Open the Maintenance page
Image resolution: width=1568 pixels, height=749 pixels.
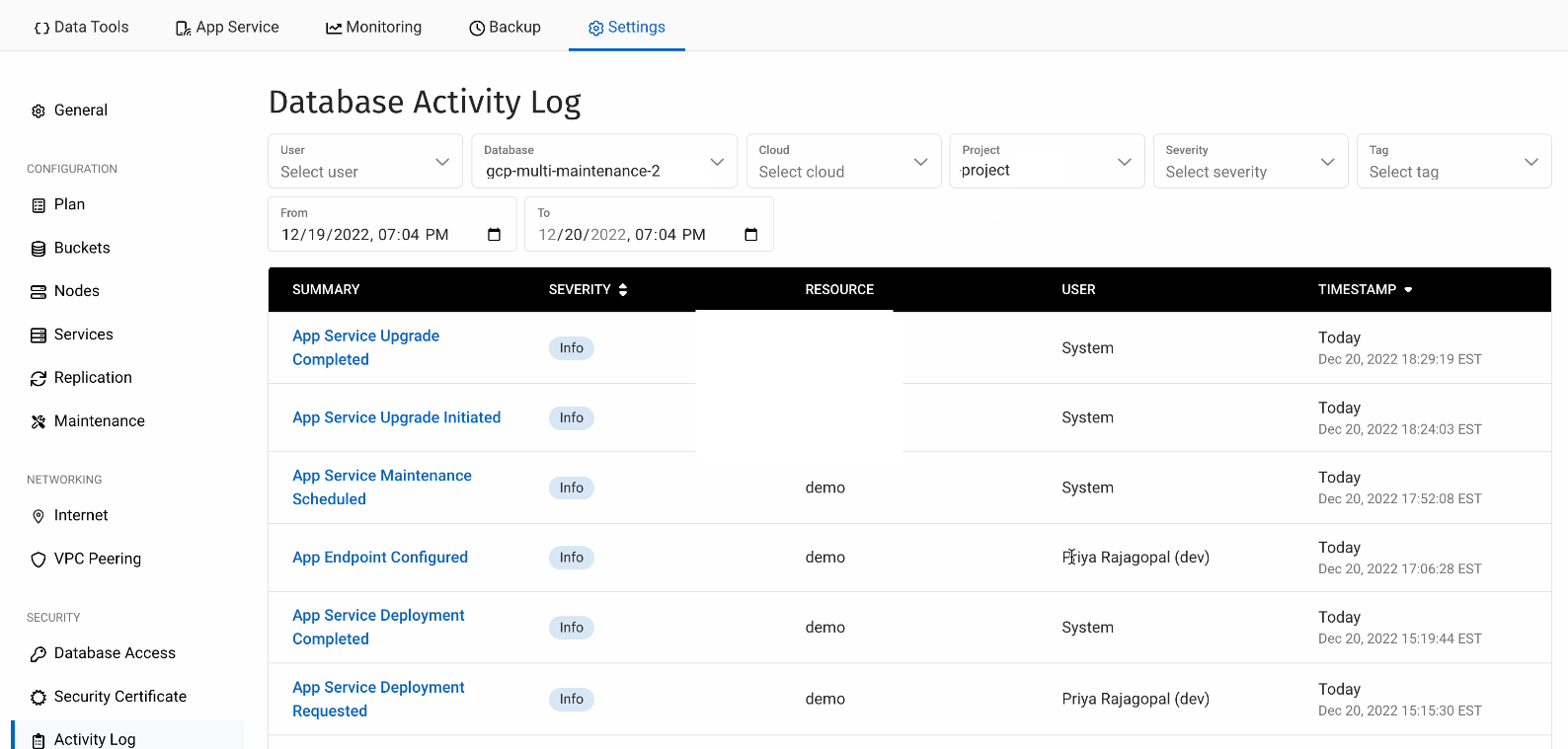coord(100,421)
